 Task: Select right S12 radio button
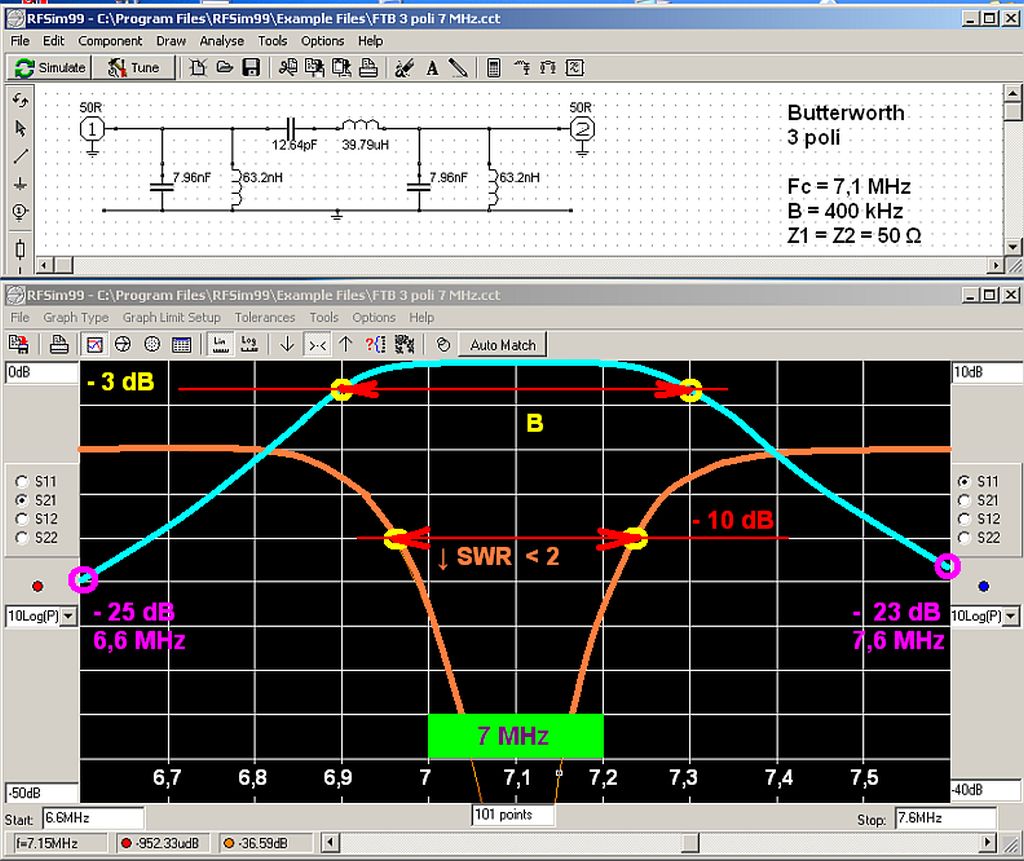(964, 519)
